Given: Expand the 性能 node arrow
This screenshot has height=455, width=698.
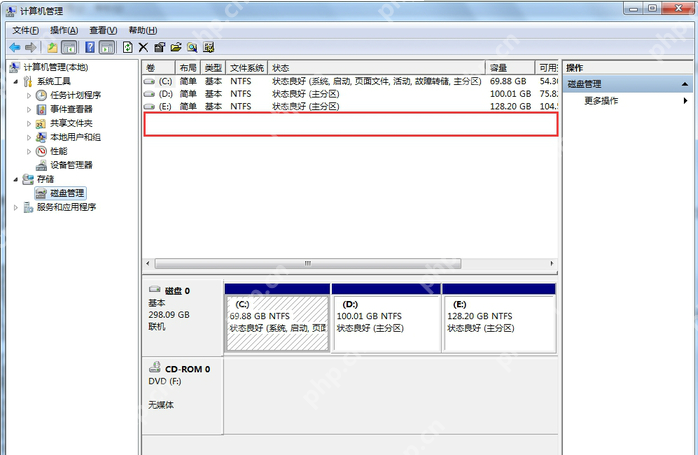Looking at the screenshot, I should click(x=28, y=151).
